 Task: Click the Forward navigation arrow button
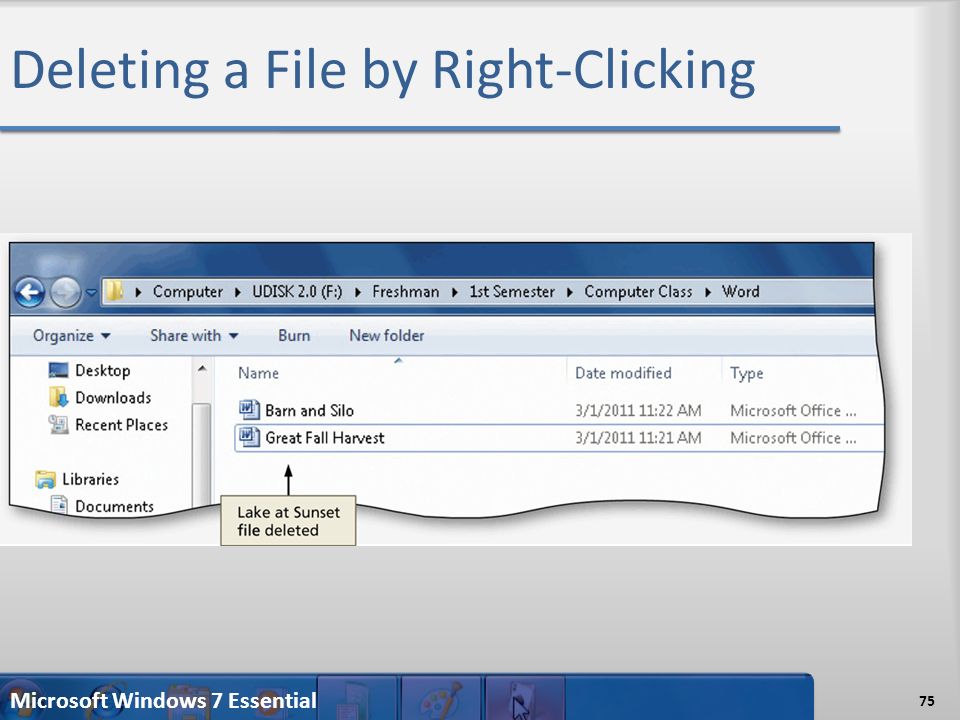coord(66,292)
